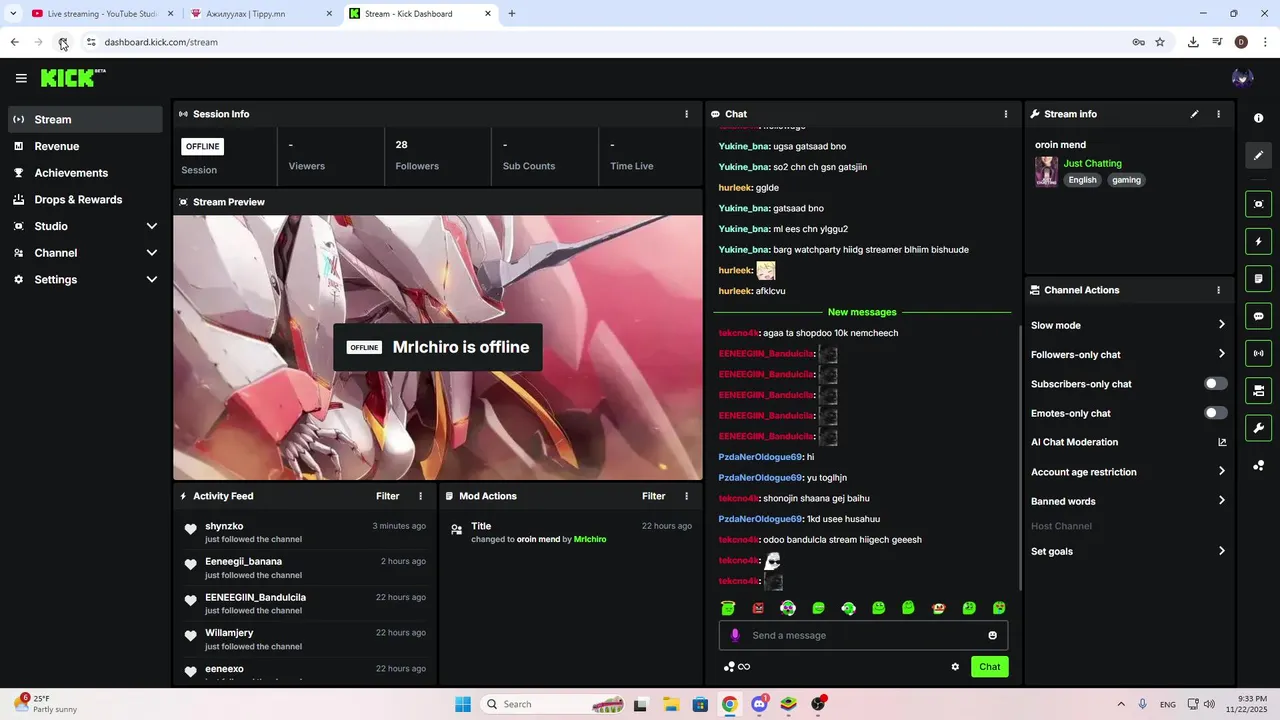
Task: Open Slow mode options chevron
Action: coord(1221,325)
